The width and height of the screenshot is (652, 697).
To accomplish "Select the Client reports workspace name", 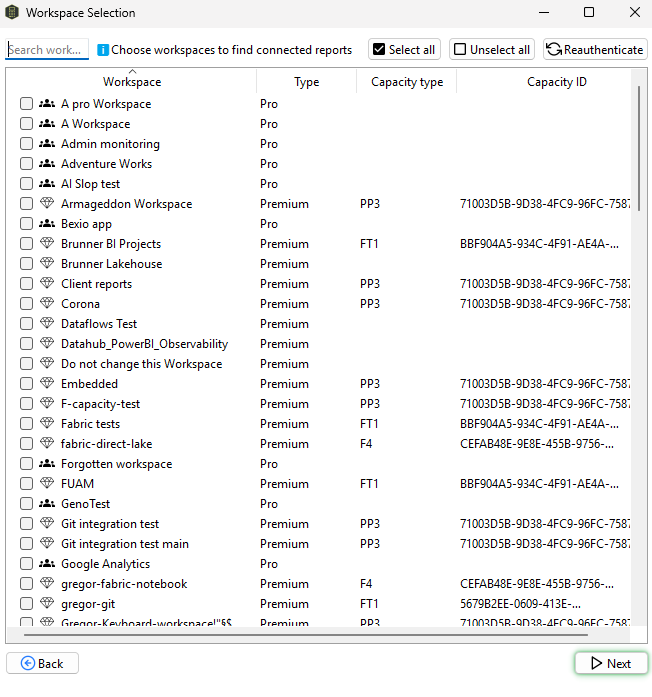I will 96,284.
